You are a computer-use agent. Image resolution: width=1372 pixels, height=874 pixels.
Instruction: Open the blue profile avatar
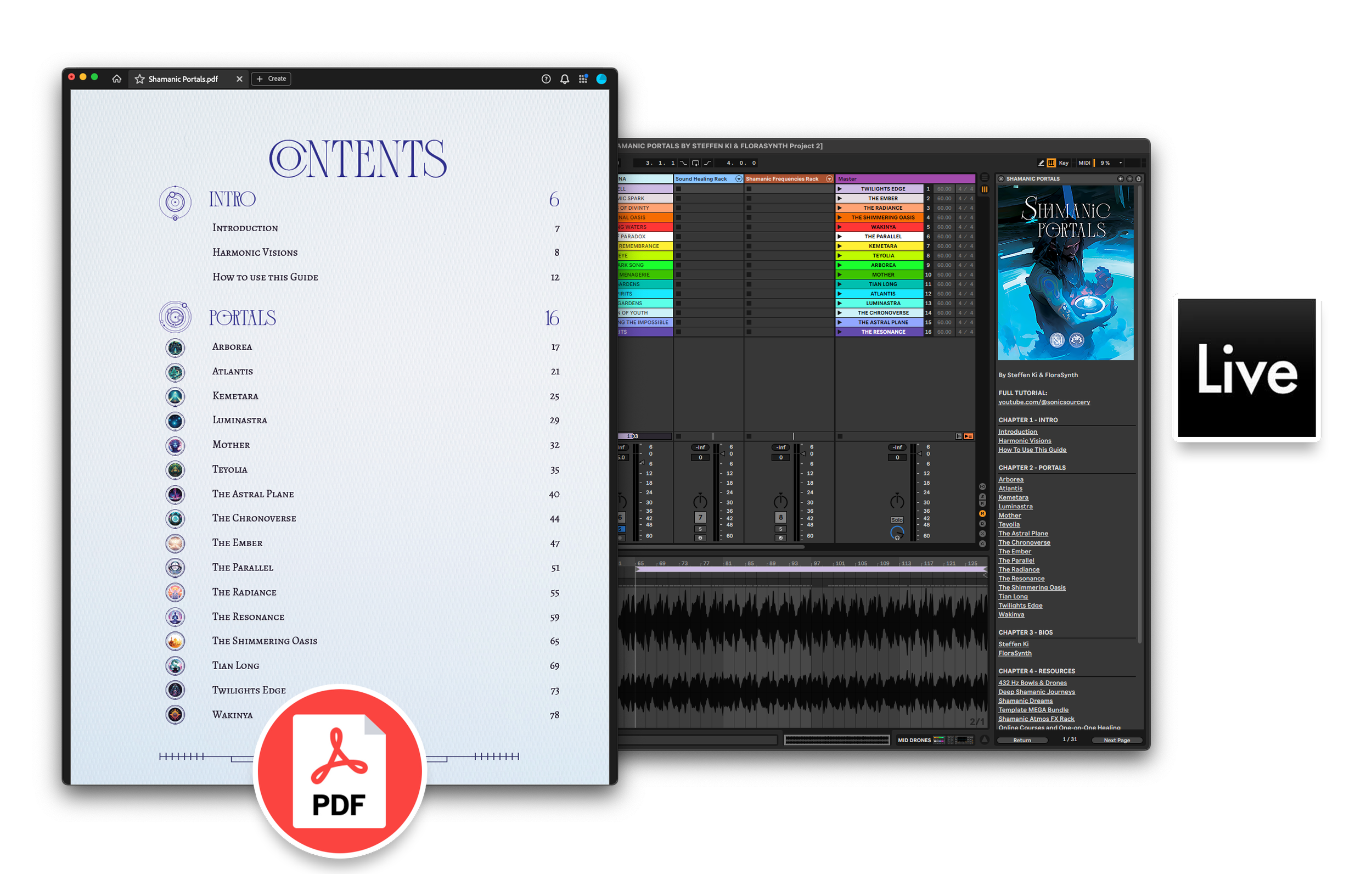click(601, 79)
